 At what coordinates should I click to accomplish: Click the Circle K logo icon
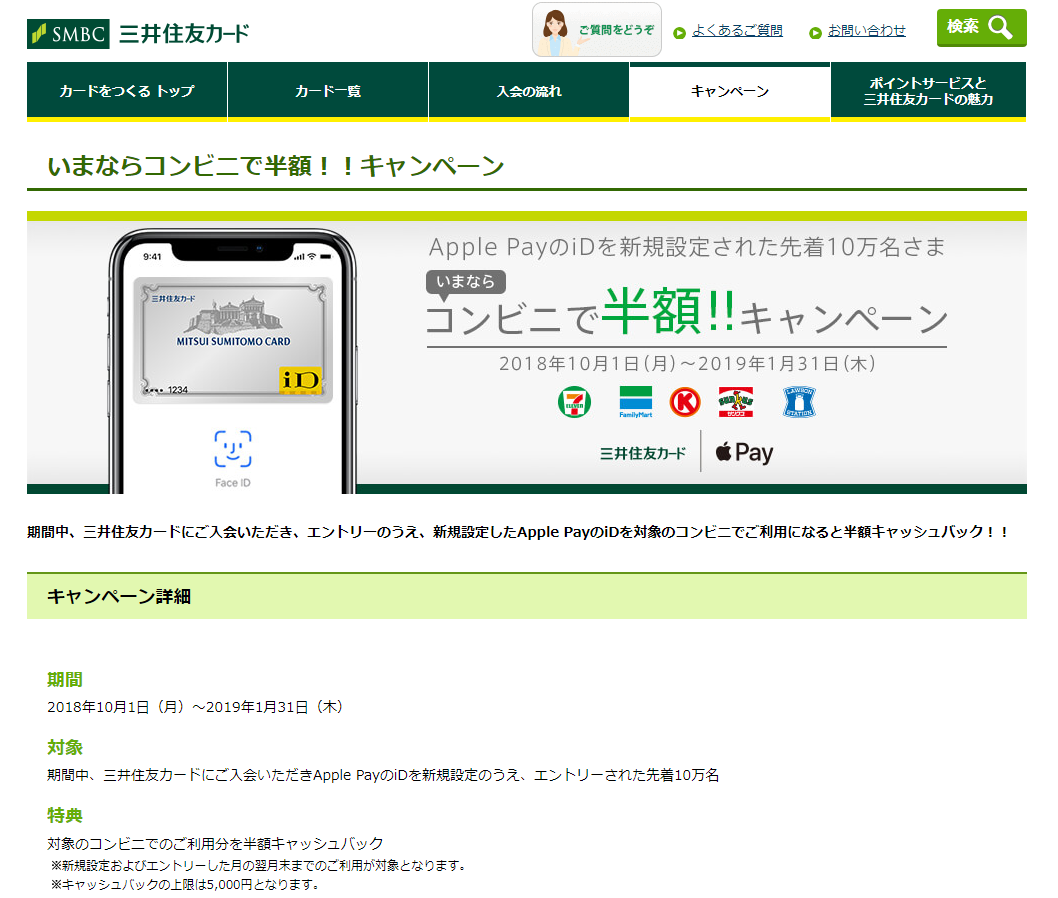pyautogui.click(x=685, y=402)
